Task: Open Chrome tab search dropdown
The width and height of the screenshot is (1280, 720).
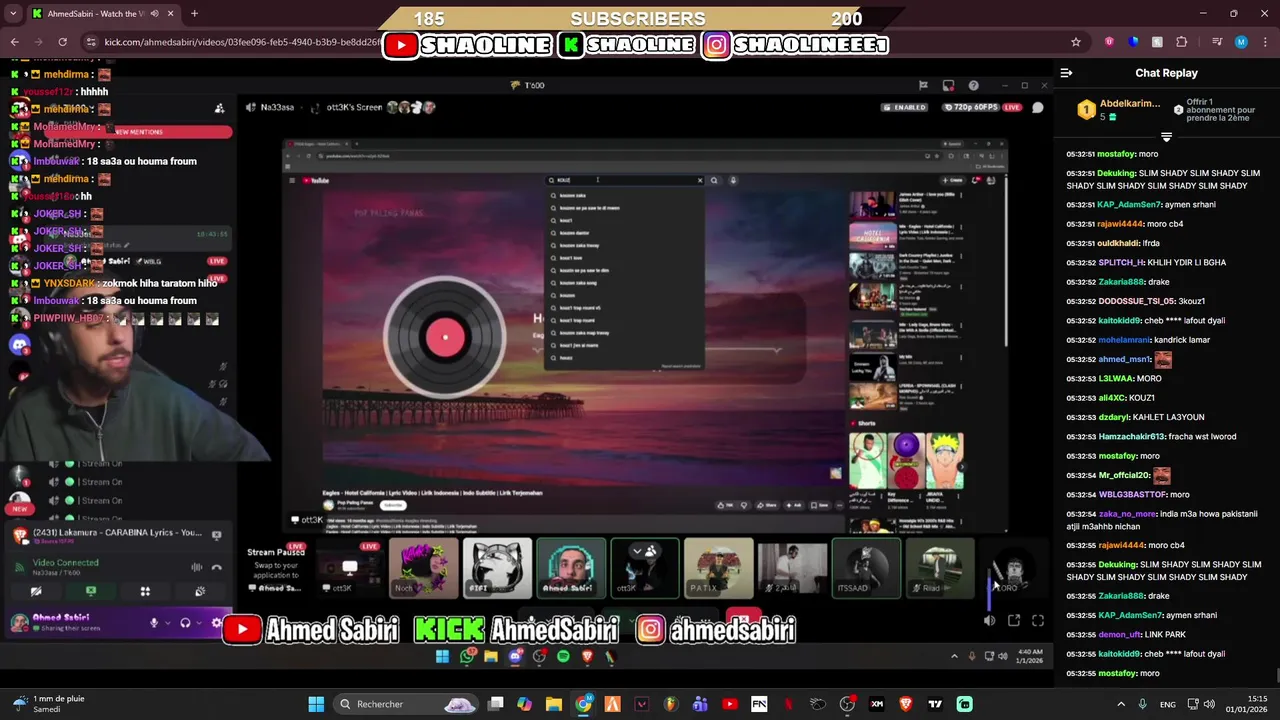Action: point(13,14)
